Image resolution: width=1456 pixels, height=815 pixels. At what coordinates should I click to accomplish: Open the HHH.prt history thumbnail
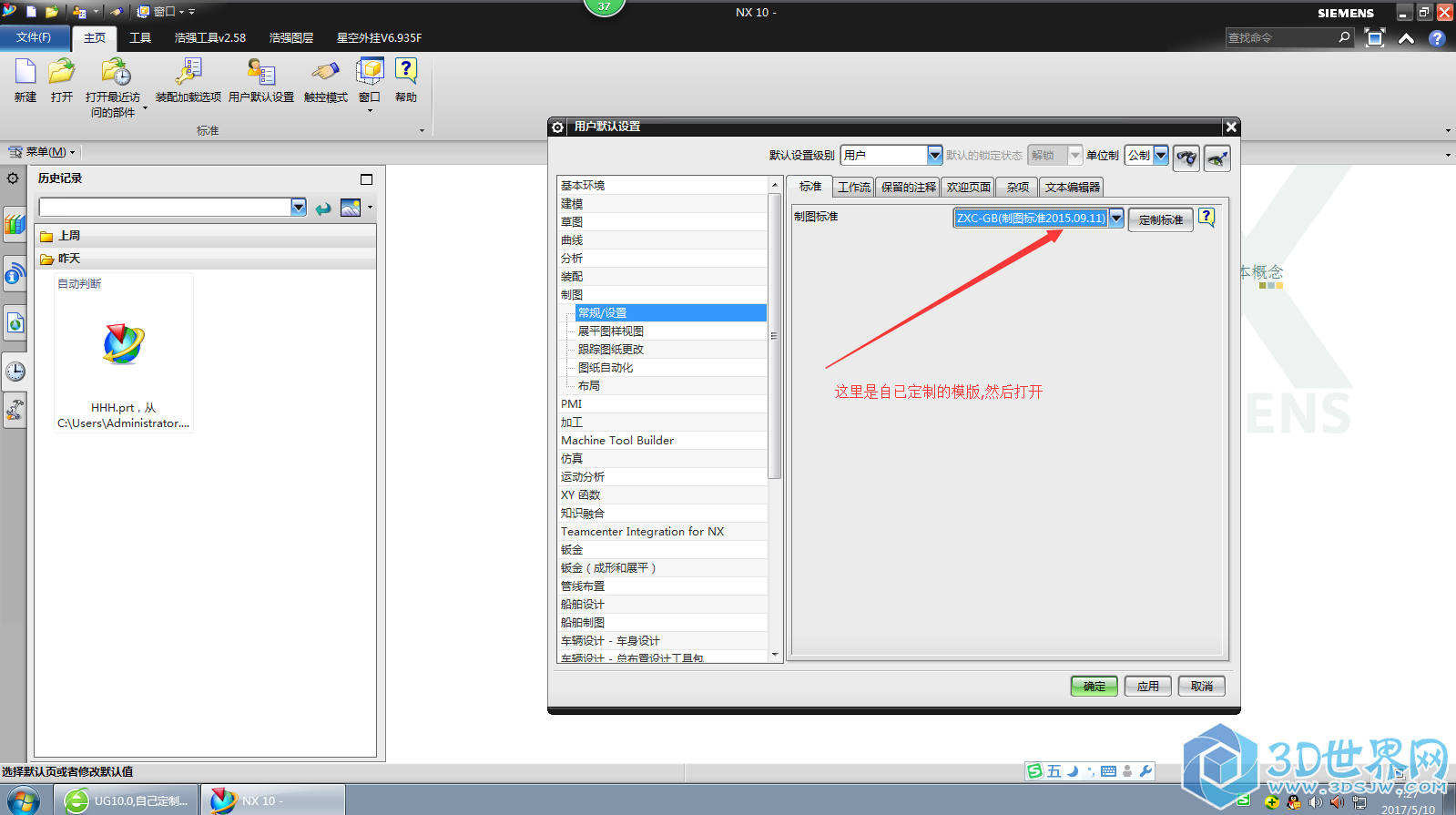pos(124,346)
